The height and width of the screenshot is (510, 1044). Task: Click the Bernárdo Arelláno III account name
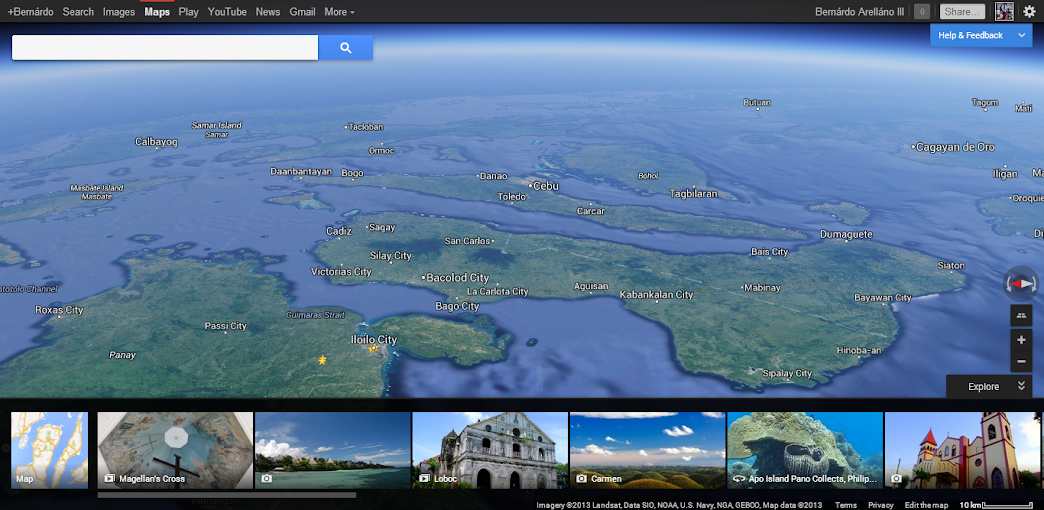pos(860,12)
